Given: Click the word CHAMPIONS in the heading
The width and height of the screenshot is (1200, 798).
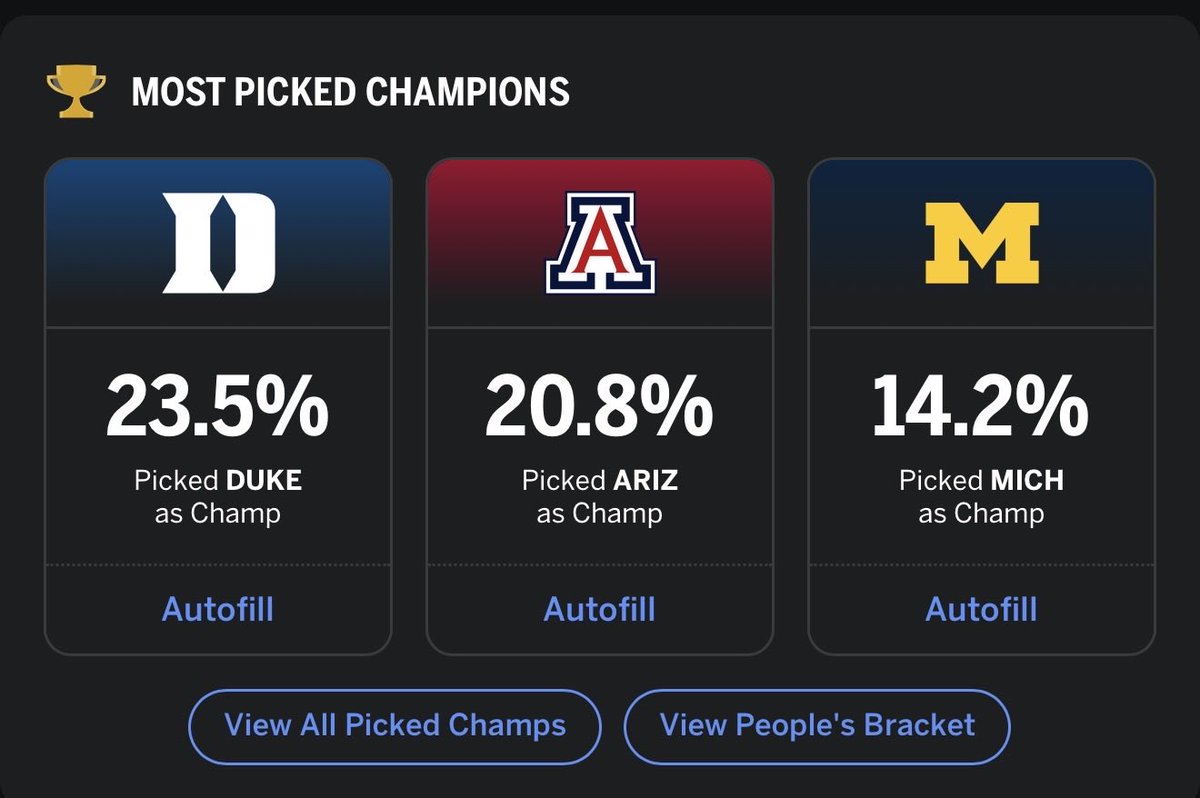Looking at the screenshot, I should tap(468, 92).
